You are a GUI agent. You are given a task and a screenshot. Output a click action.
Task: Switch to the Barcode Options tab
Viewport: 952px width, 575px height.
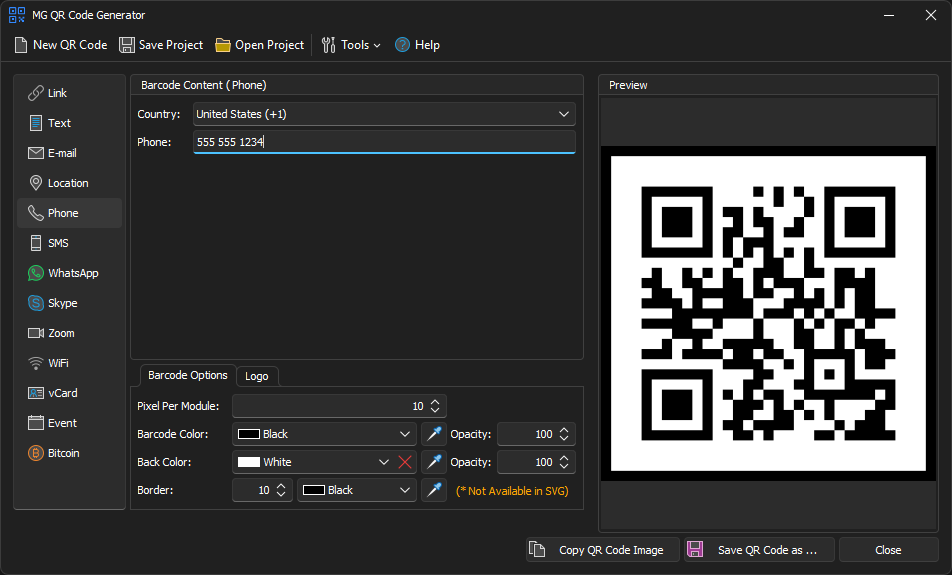point(188,375)
